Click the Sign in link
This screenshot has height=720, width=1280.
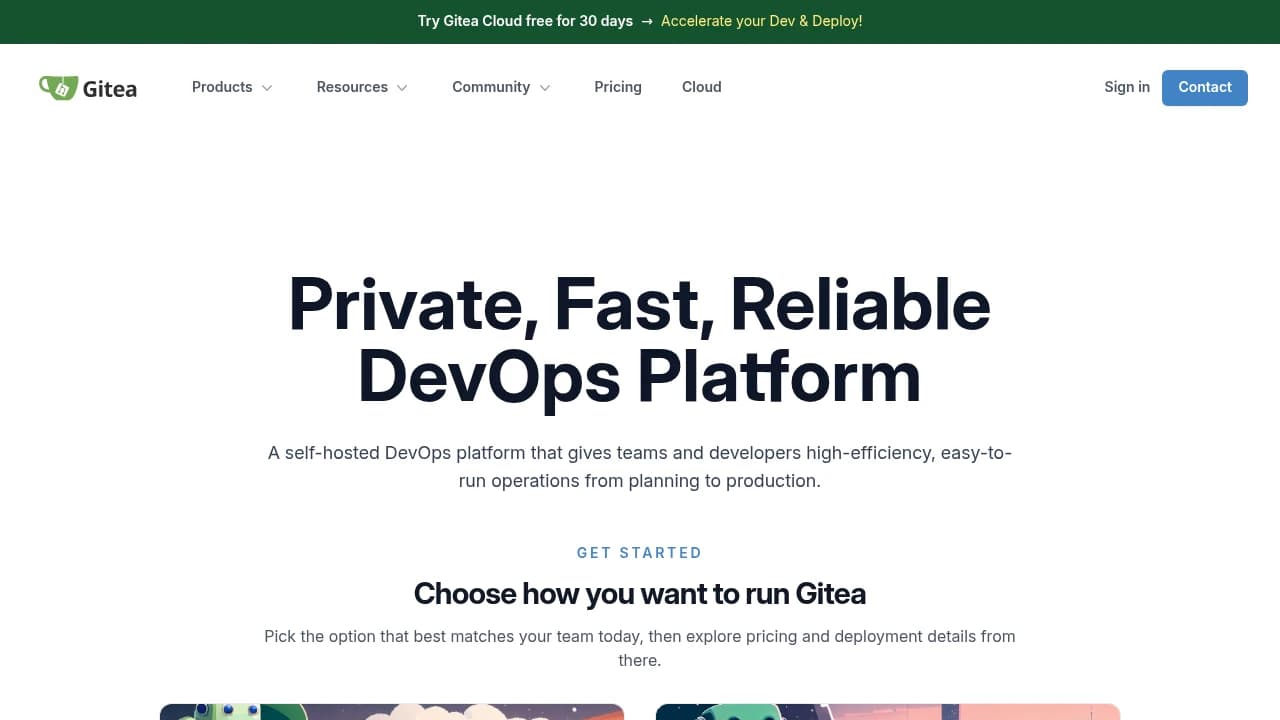click(x=1127, y=87)
